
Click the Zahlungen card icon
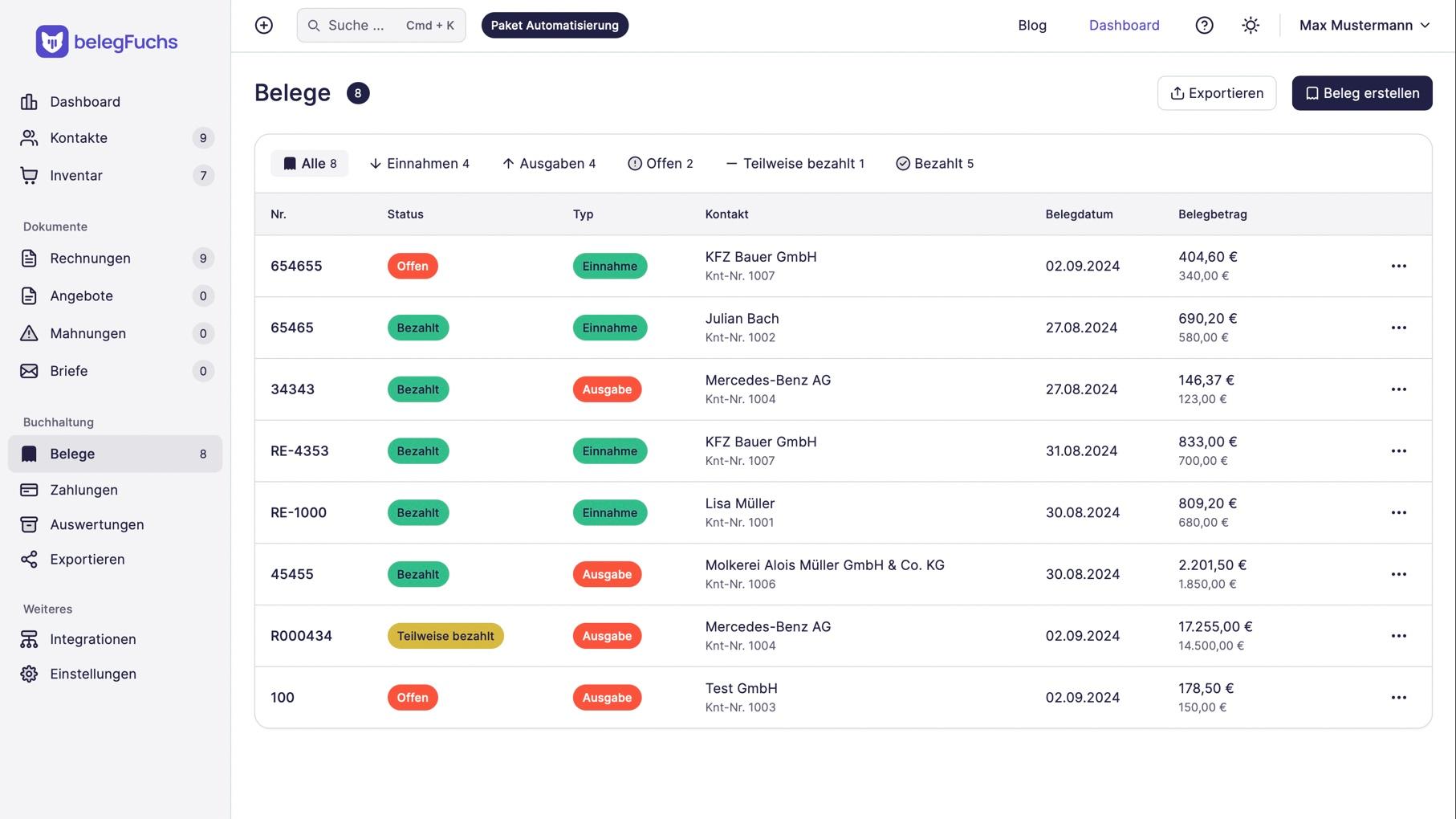[x=29, y=490]
